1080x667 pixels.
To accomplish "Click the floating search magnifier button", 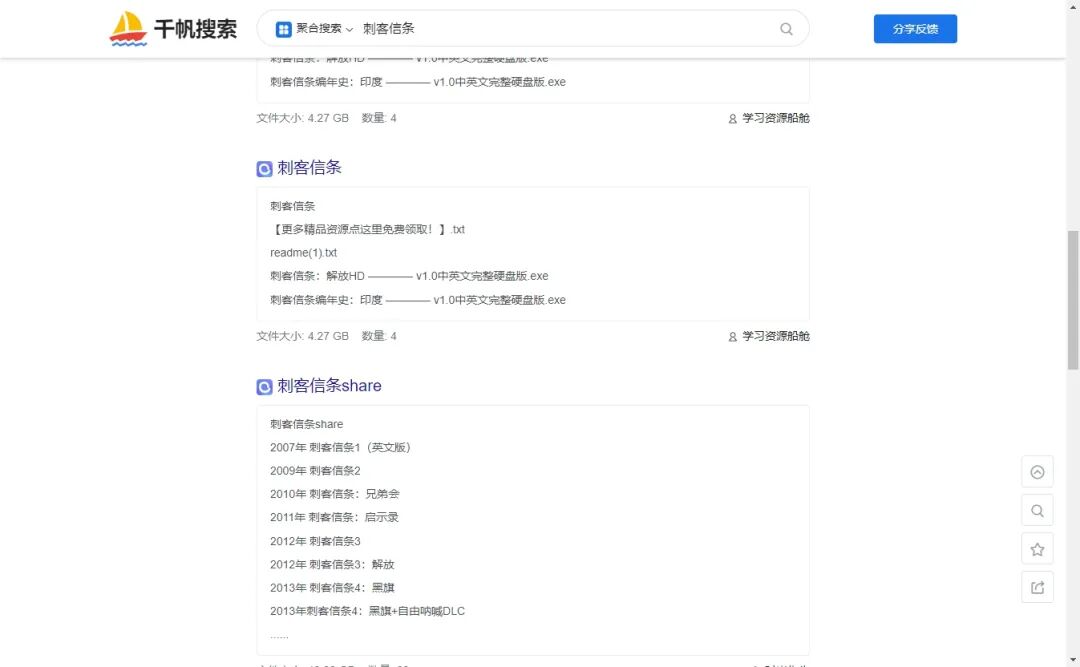I will [x=1037, y=511].
